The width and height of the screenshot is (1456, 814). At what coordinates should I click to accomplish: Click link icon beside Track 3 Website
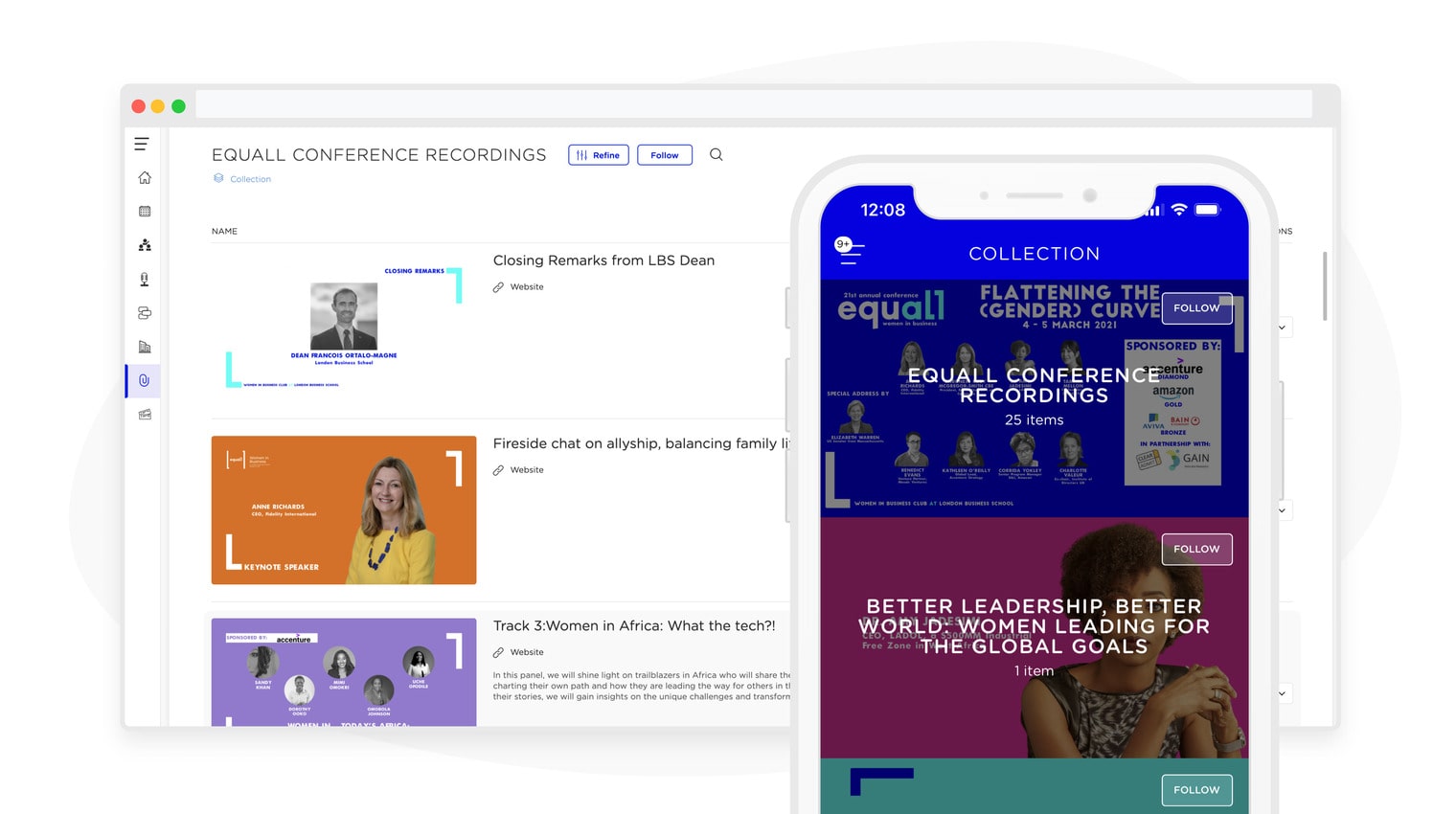(x=498, y=652)
